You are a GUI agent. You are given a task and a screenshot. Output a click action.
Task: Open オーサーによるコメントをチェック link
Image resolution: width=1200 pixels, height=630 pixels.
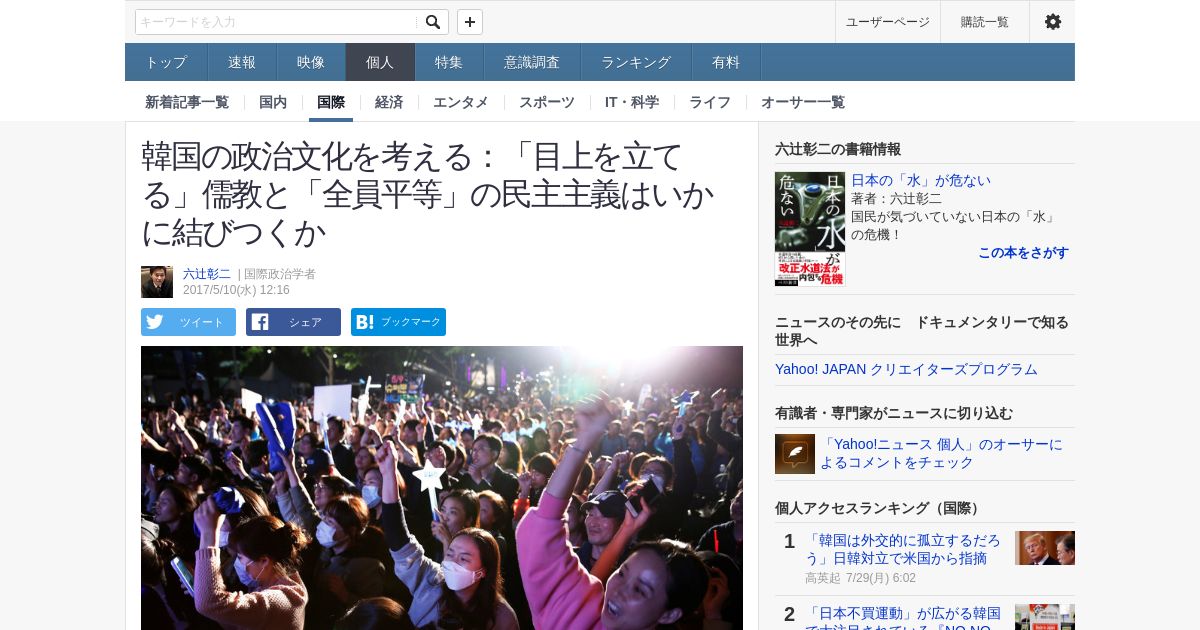[941, 454]
